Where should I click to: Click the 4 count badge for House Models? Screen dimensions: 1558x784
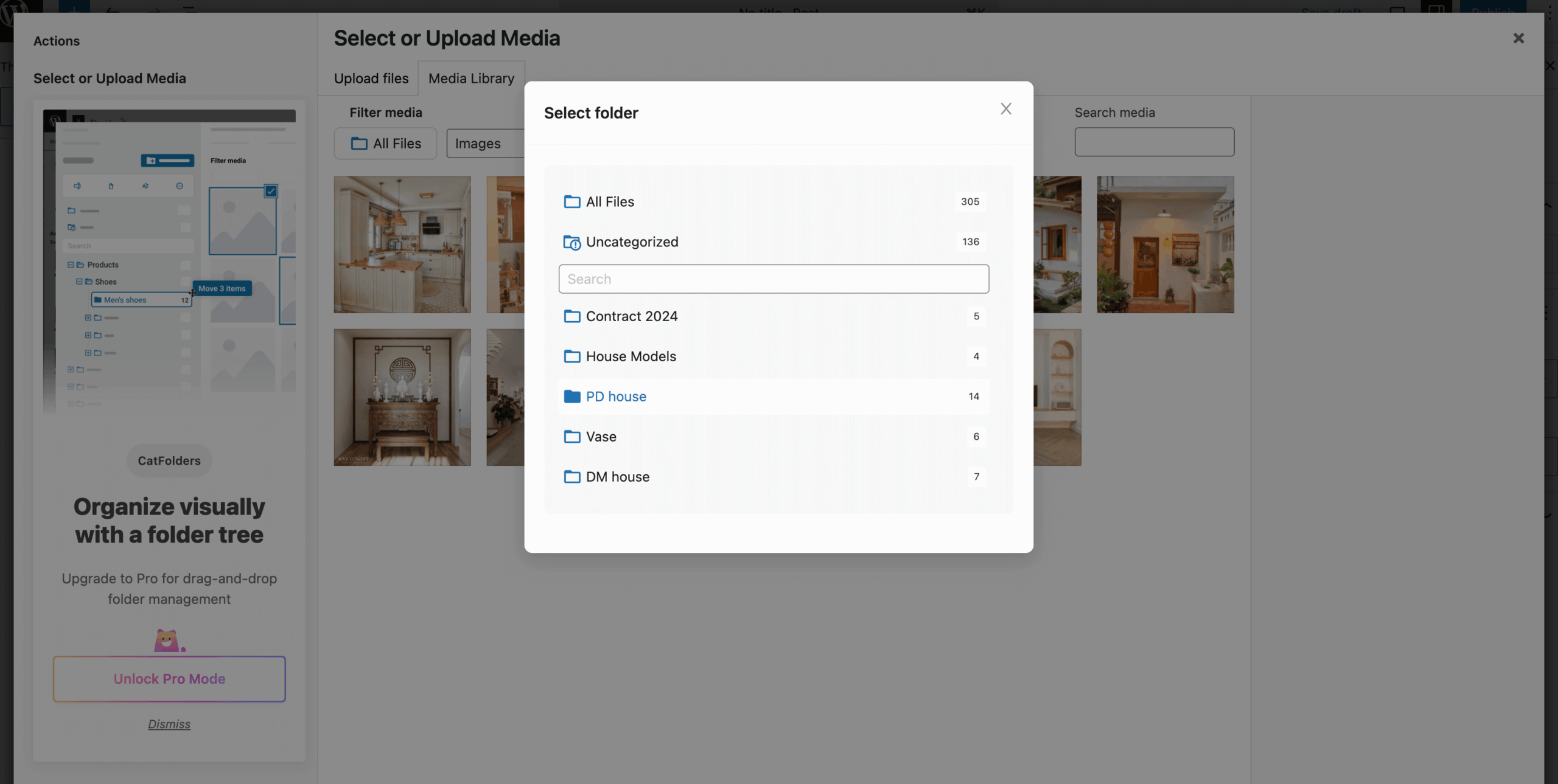click(976, 356)
